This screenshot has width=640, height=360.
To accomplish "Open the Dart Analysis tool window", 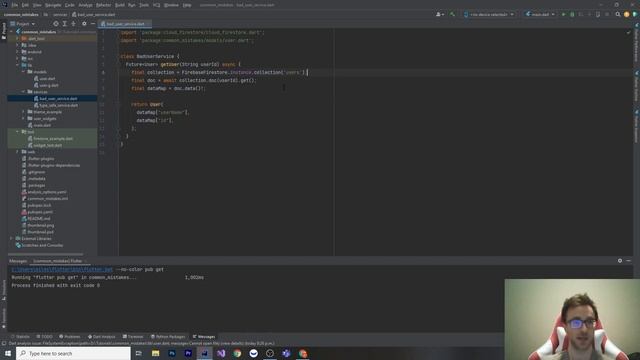I will [102, 337].
